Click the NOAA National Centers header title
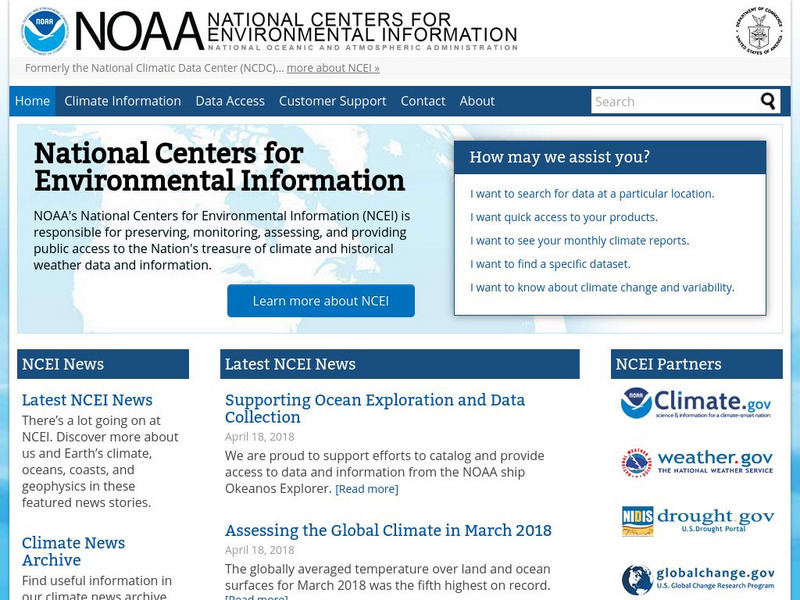The image size is (800, 600). [297, 31]
